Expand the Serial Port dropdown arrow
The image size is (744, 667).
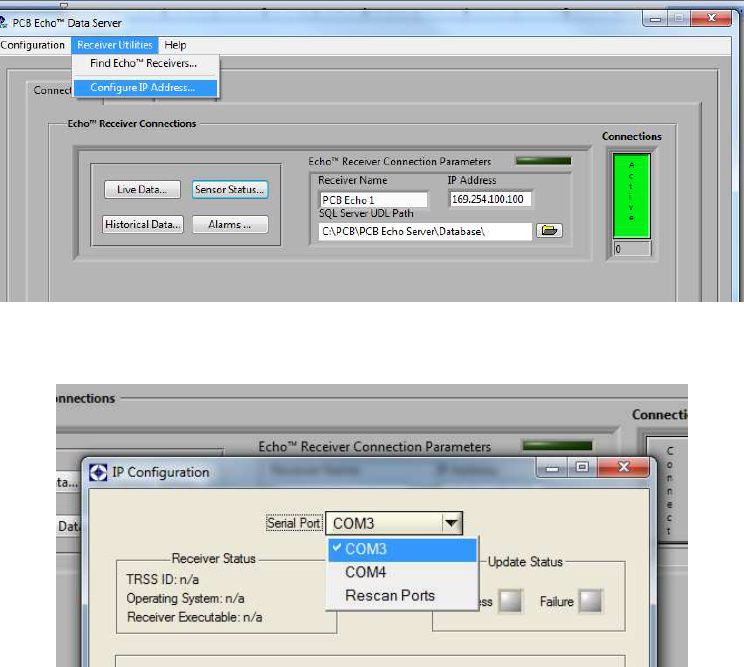point(452,523)
